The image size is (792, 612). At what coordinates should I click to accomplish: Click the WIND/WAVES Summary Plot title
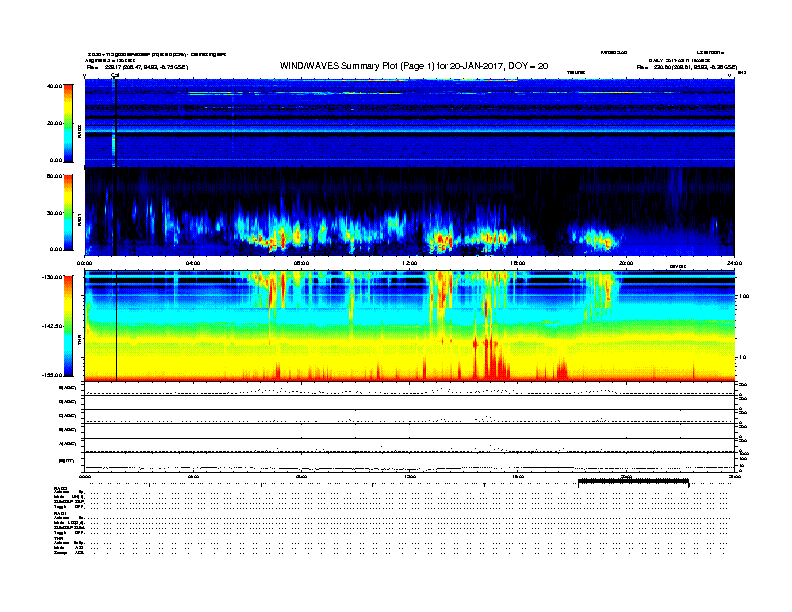tap(414, 66)
